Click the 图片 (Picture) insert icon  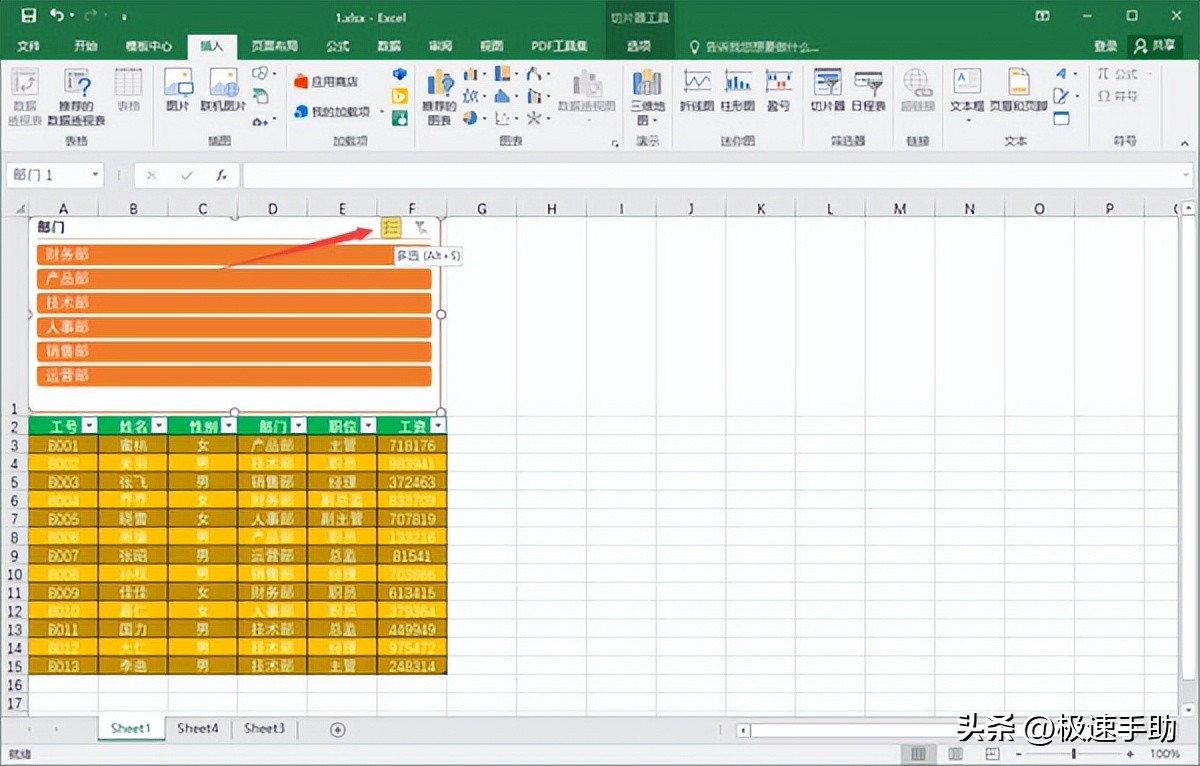[178, 90]
